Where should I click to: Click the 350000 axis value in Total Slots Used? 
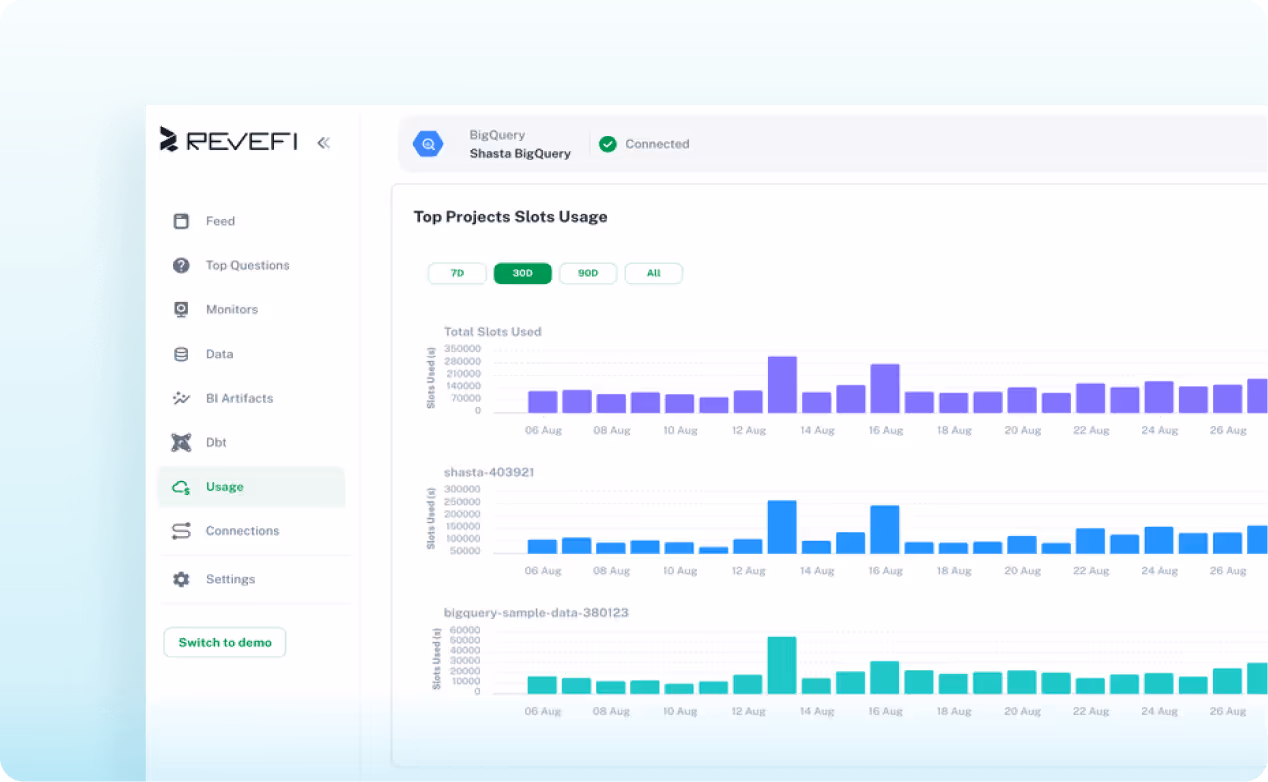462,349
